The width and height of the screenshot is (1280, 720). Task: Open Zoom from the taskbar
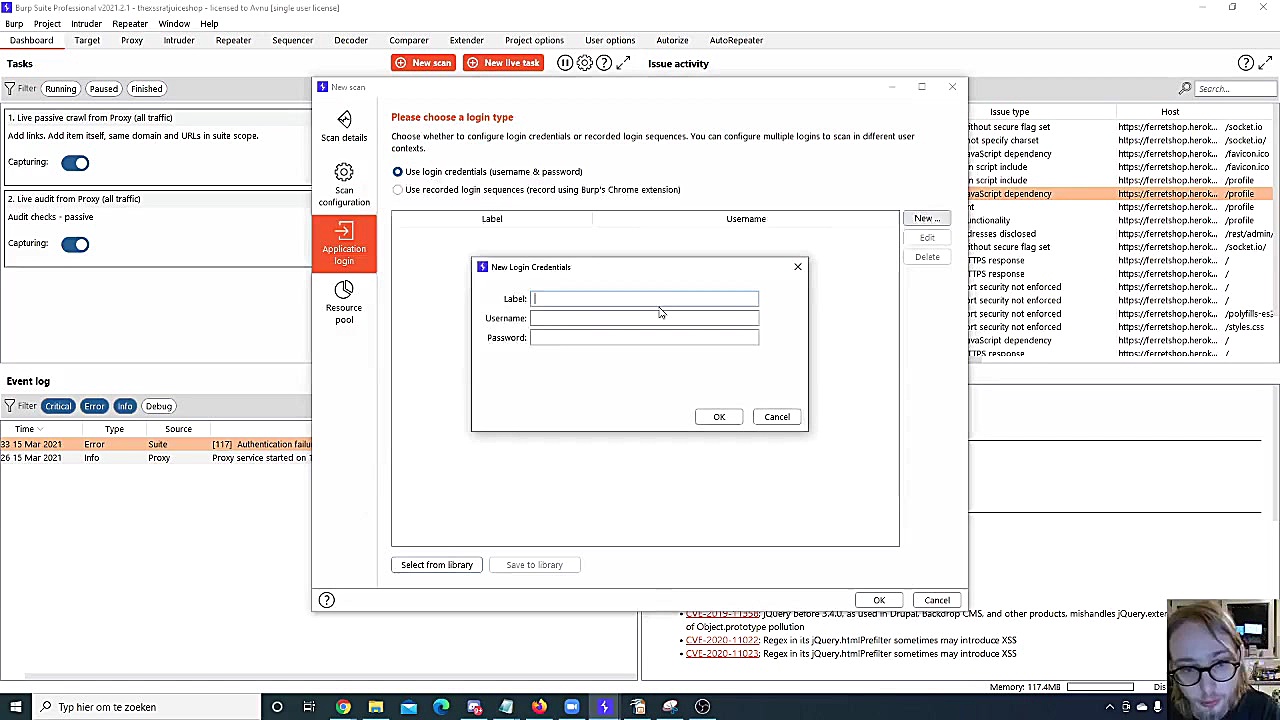click(572, 707)
